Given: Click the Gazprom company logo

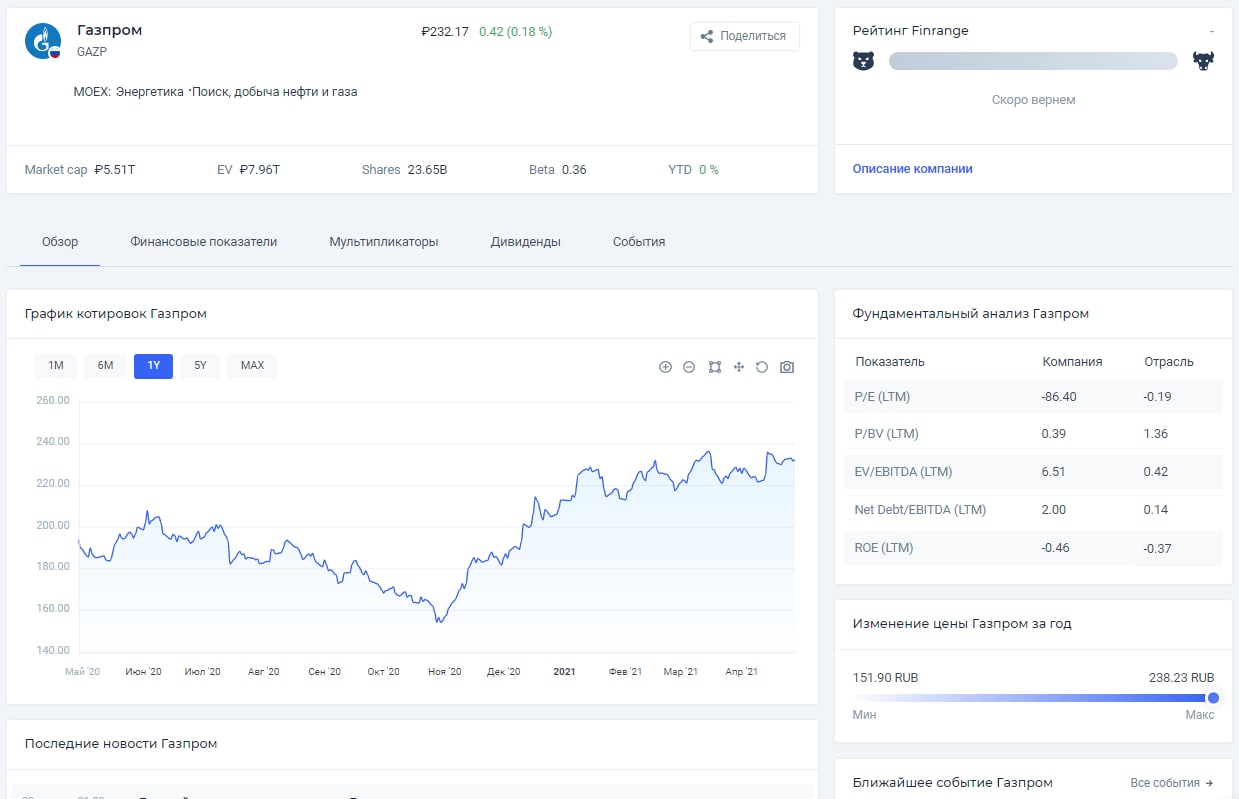Looking at the screenshot, I should tap(43, 40).
